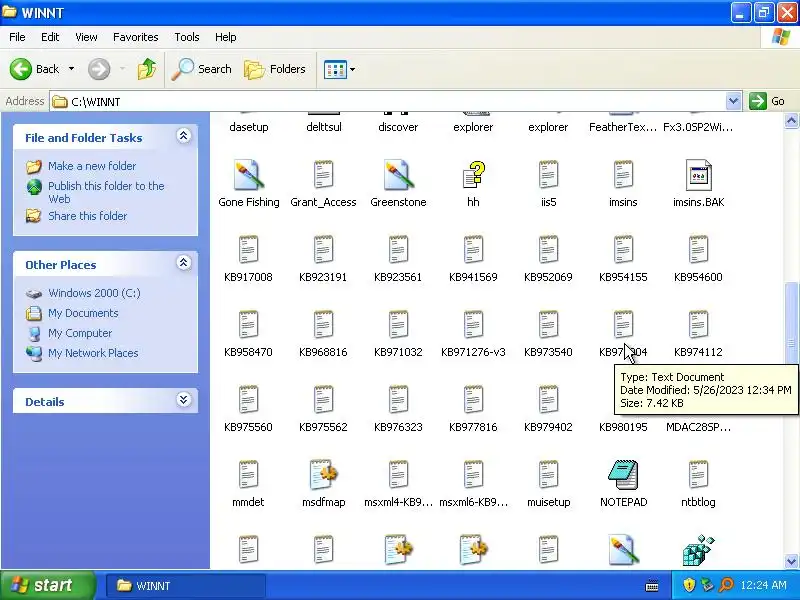Image resolution: width=800 pixels, height=600 pixels.
Task: Expand the Details panel
Action: [184, 399]
